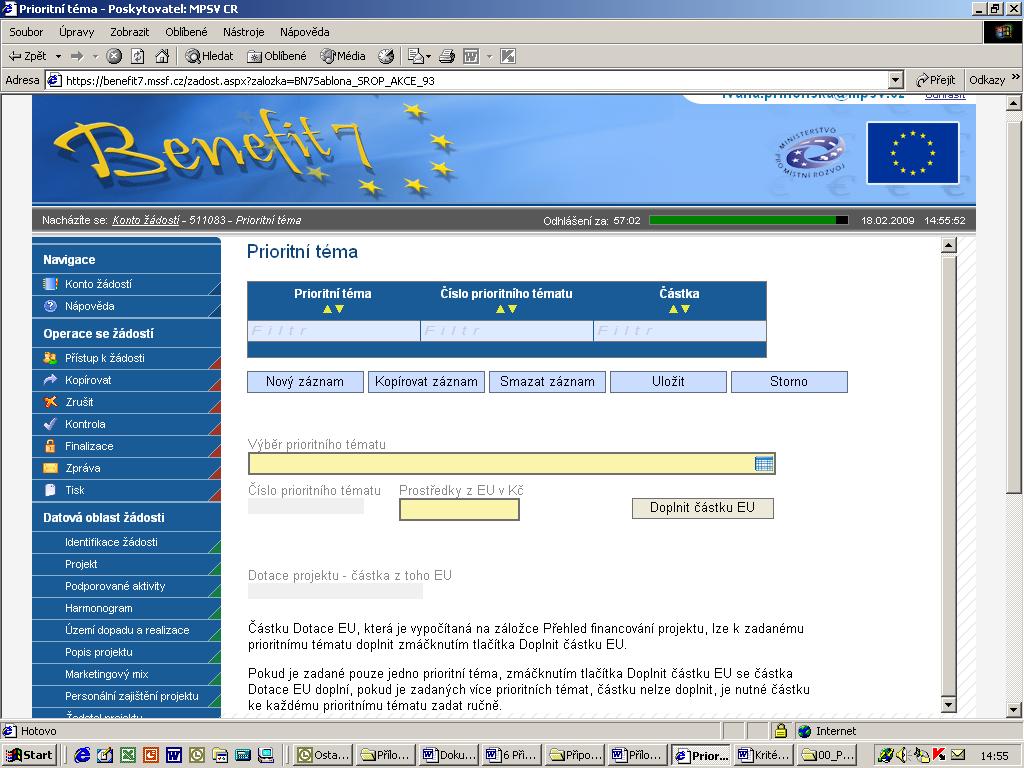
Task: Switch to Doku... Word taskbar button
Action: click(449, 755)
